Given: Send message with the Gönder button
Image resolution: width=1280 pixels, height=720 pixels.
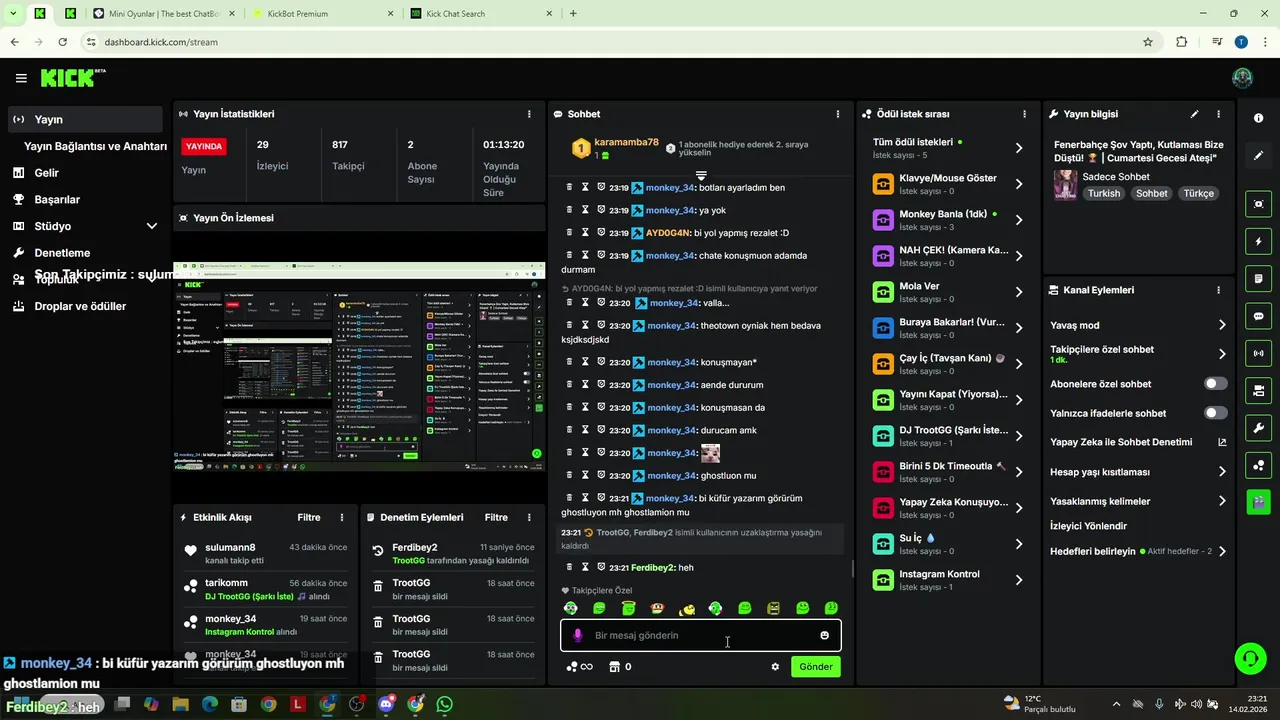Looking at the screenshot, I should click(816, 667).
